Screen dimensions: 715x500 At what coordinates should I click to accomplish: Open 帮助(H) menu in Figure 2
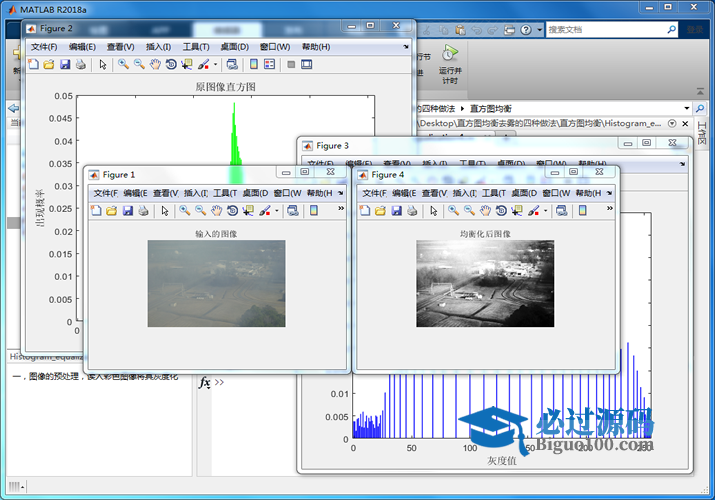[x=315, y=47]
